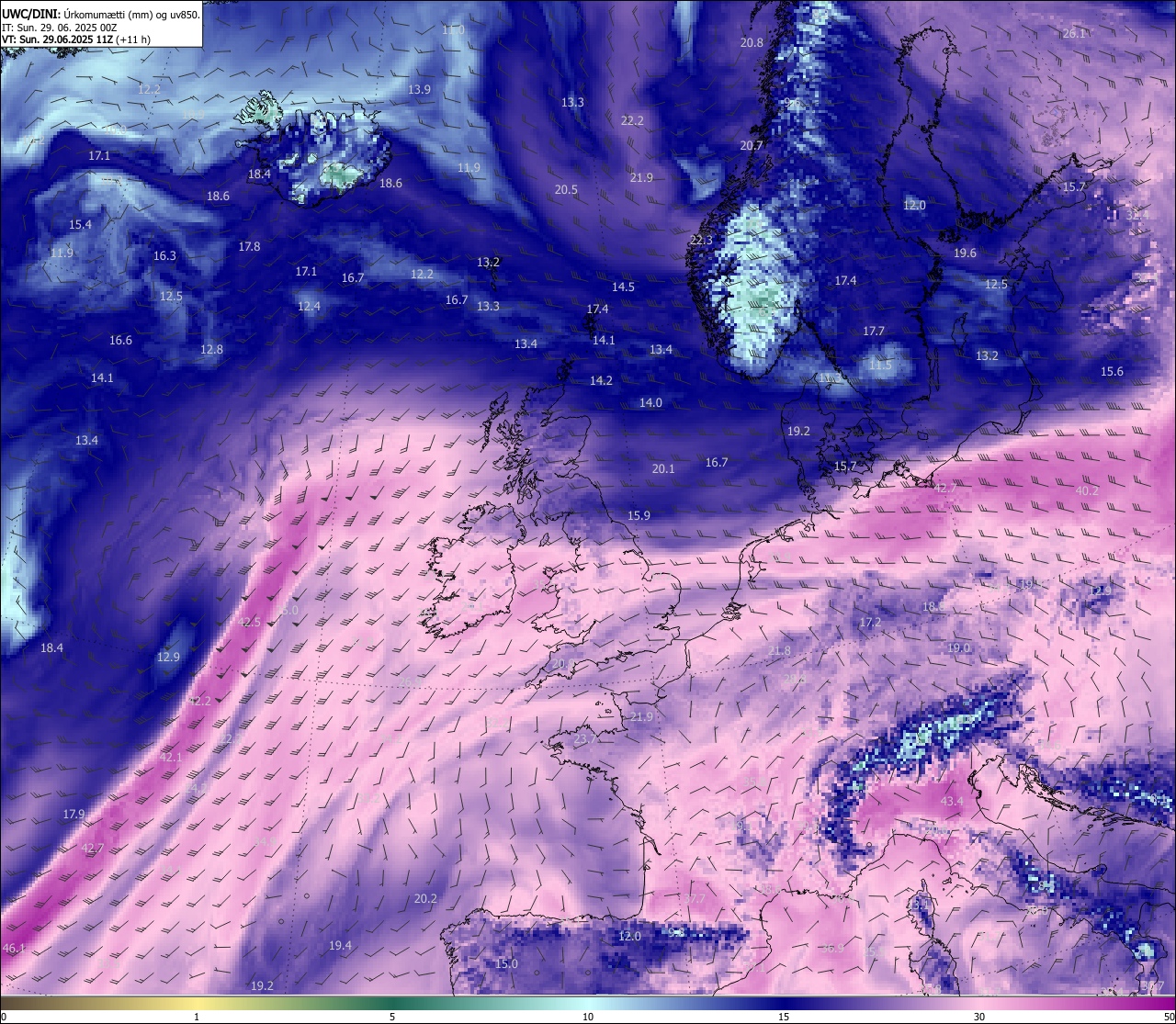Screen dimensions: 1176x1024
Task: Select the 43.4 value near northern Italy
Action: click(x=953, y=801)
